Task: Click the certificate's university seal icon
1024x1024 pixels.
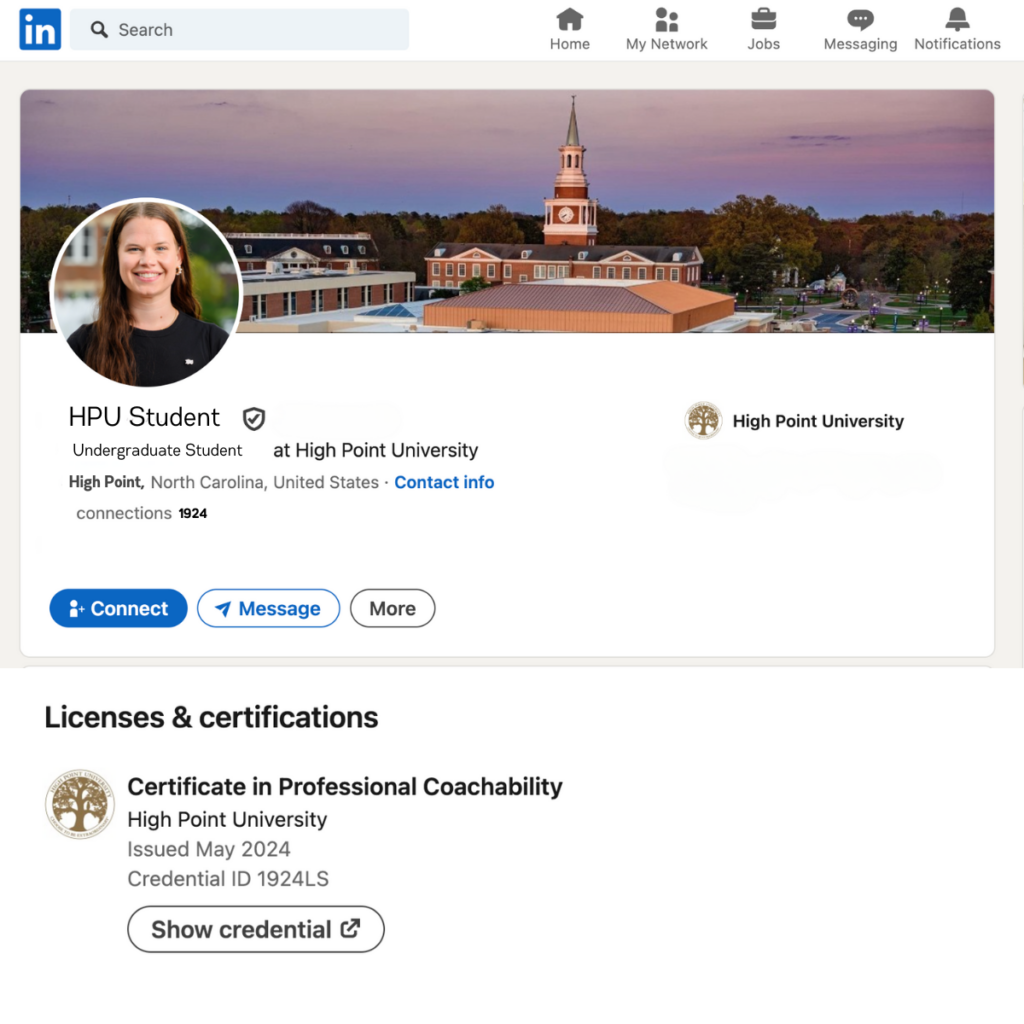Action: tap(79, 803)
